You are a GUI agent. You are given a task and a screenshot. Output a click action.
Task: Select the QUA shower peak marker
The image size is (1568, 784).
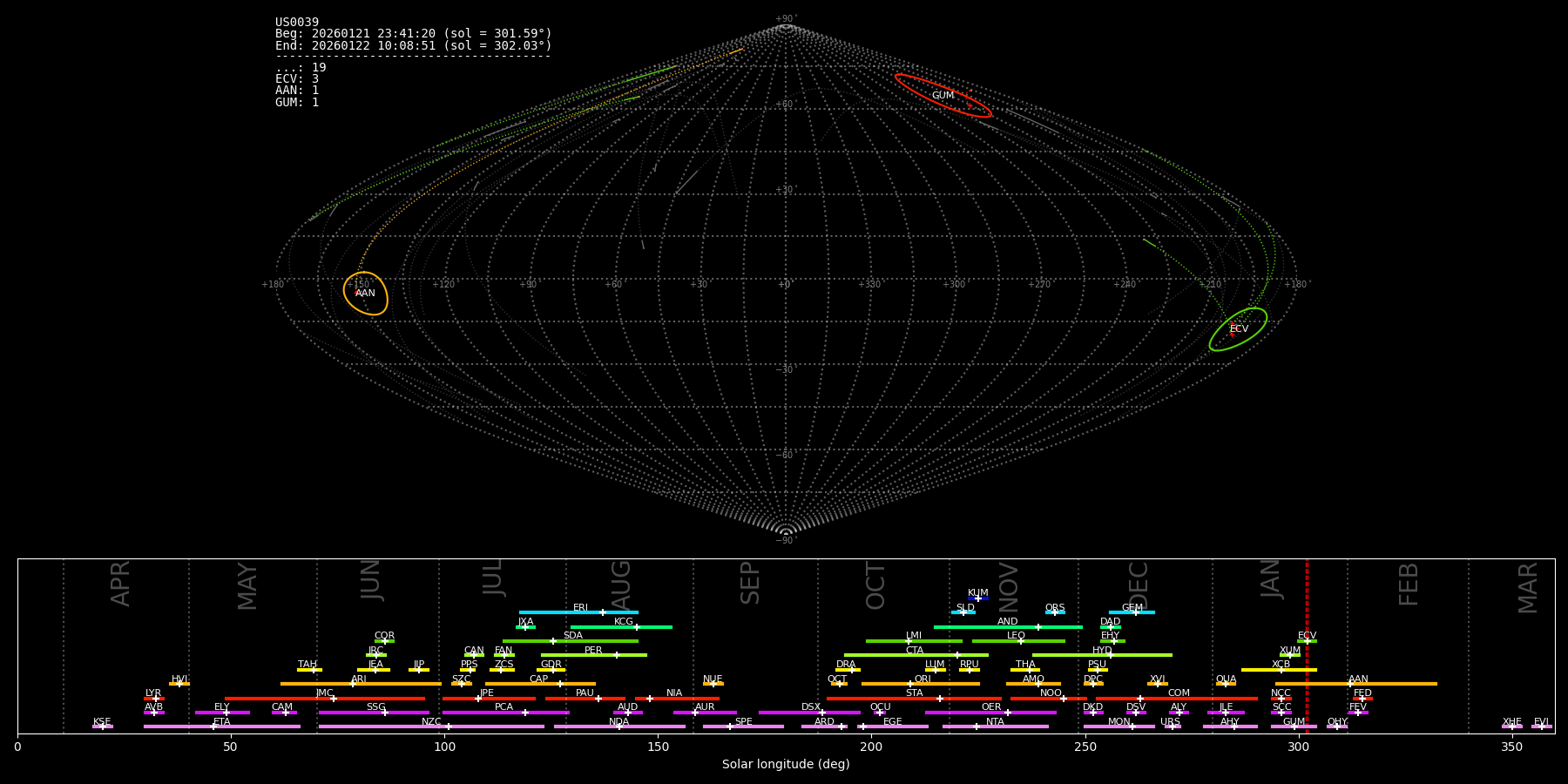[x=1225, y=684]
